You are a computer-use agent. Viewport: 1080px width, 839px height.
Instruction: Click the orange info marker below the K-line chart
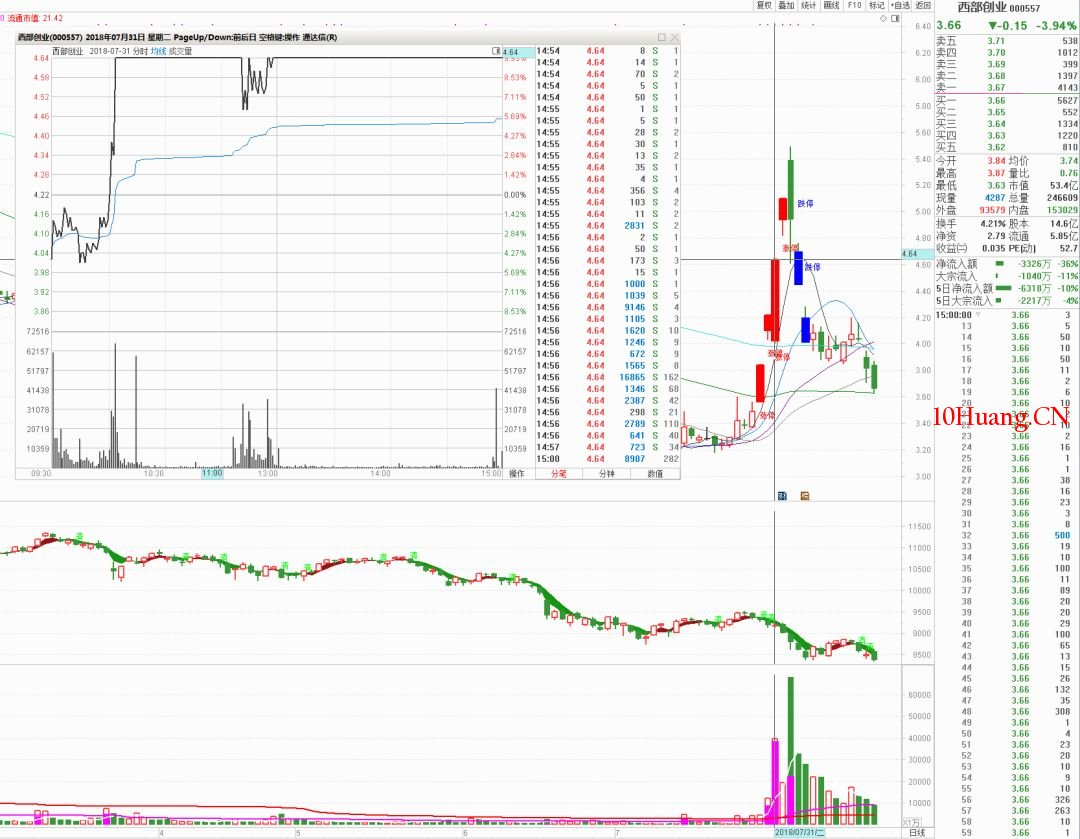[804, 496]
